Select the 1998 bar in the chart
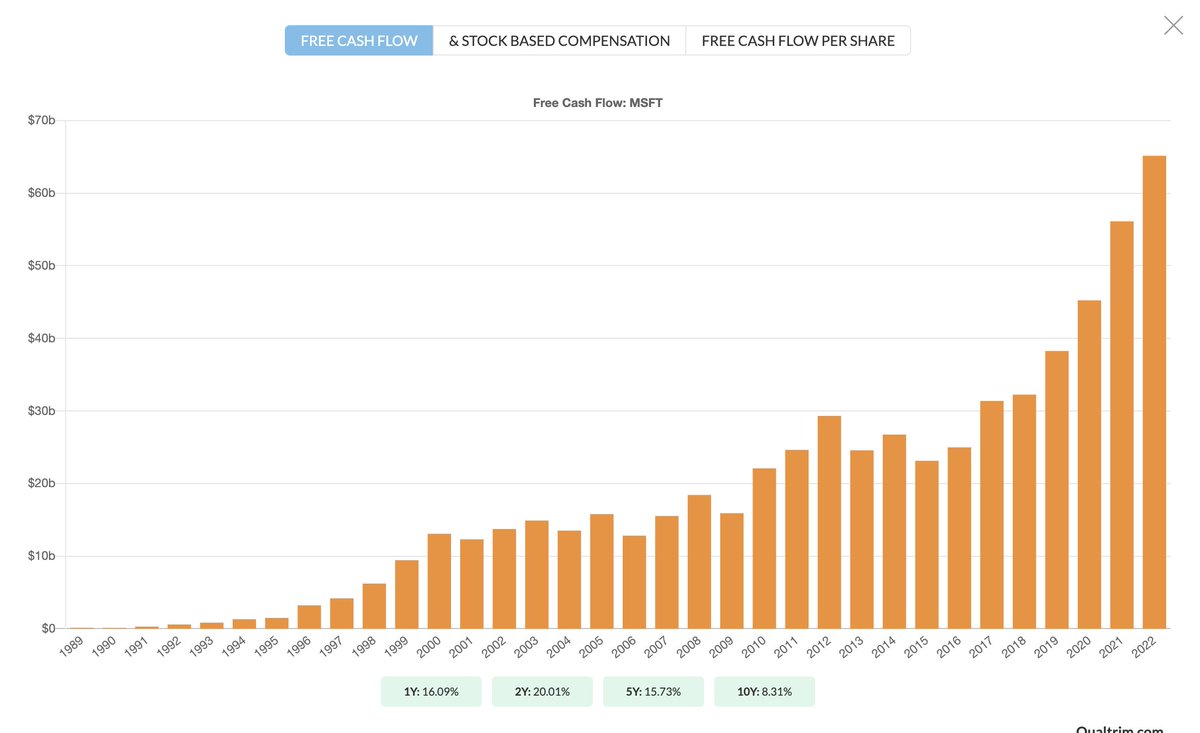 374,606
